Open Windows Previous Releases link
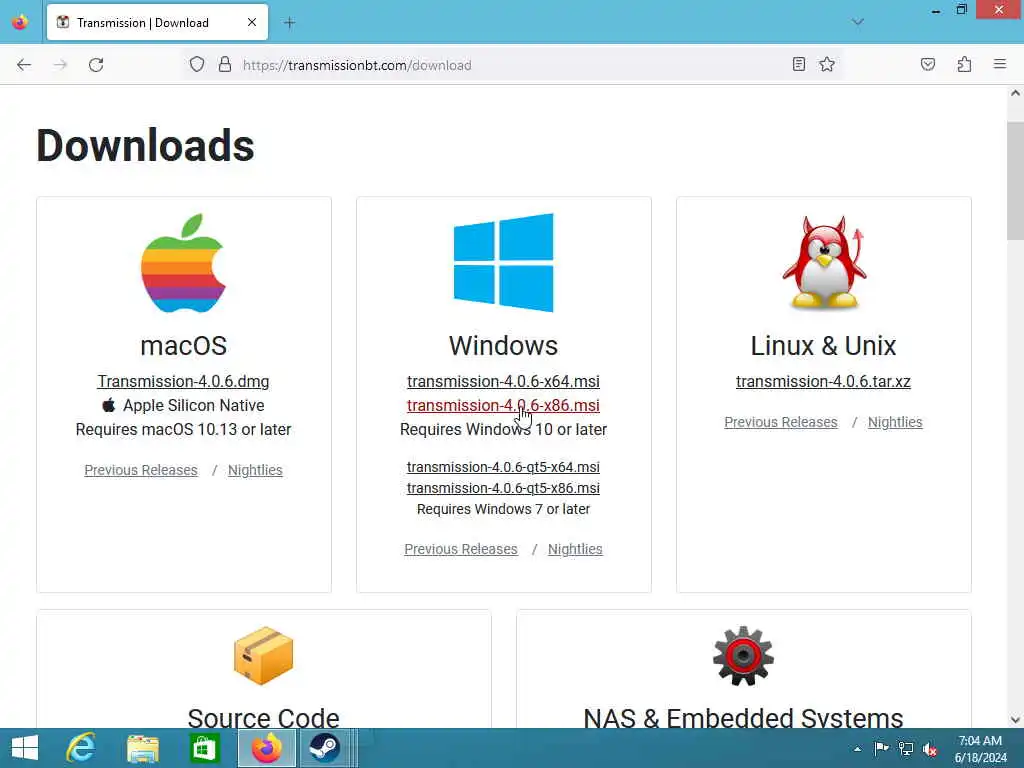The height and width of the screenshot is (768, 1024). click(461, 549)
